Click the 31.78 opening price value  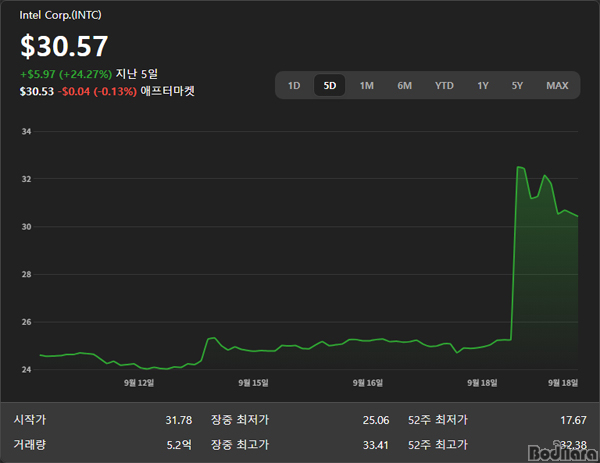click(179, 420)
